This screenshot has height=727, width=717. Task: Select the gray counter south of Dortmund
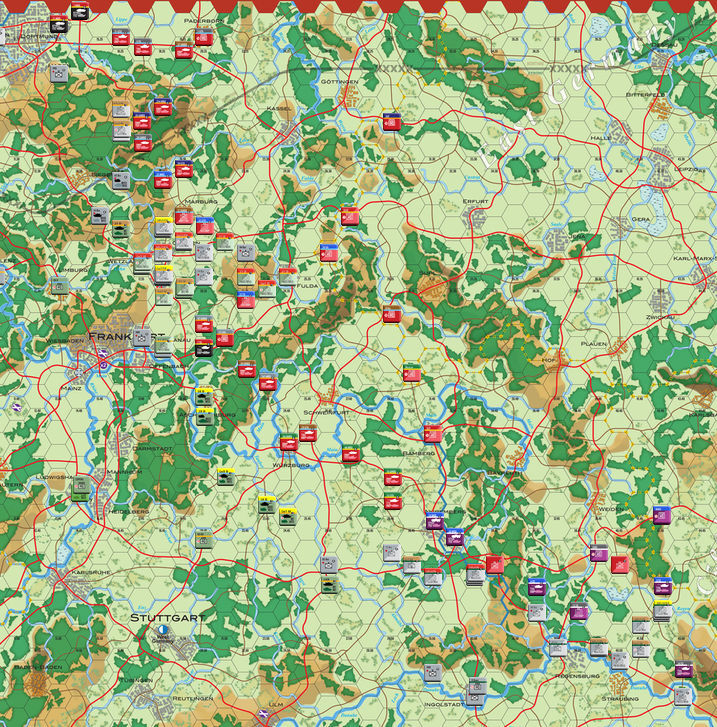click(59, 73)
